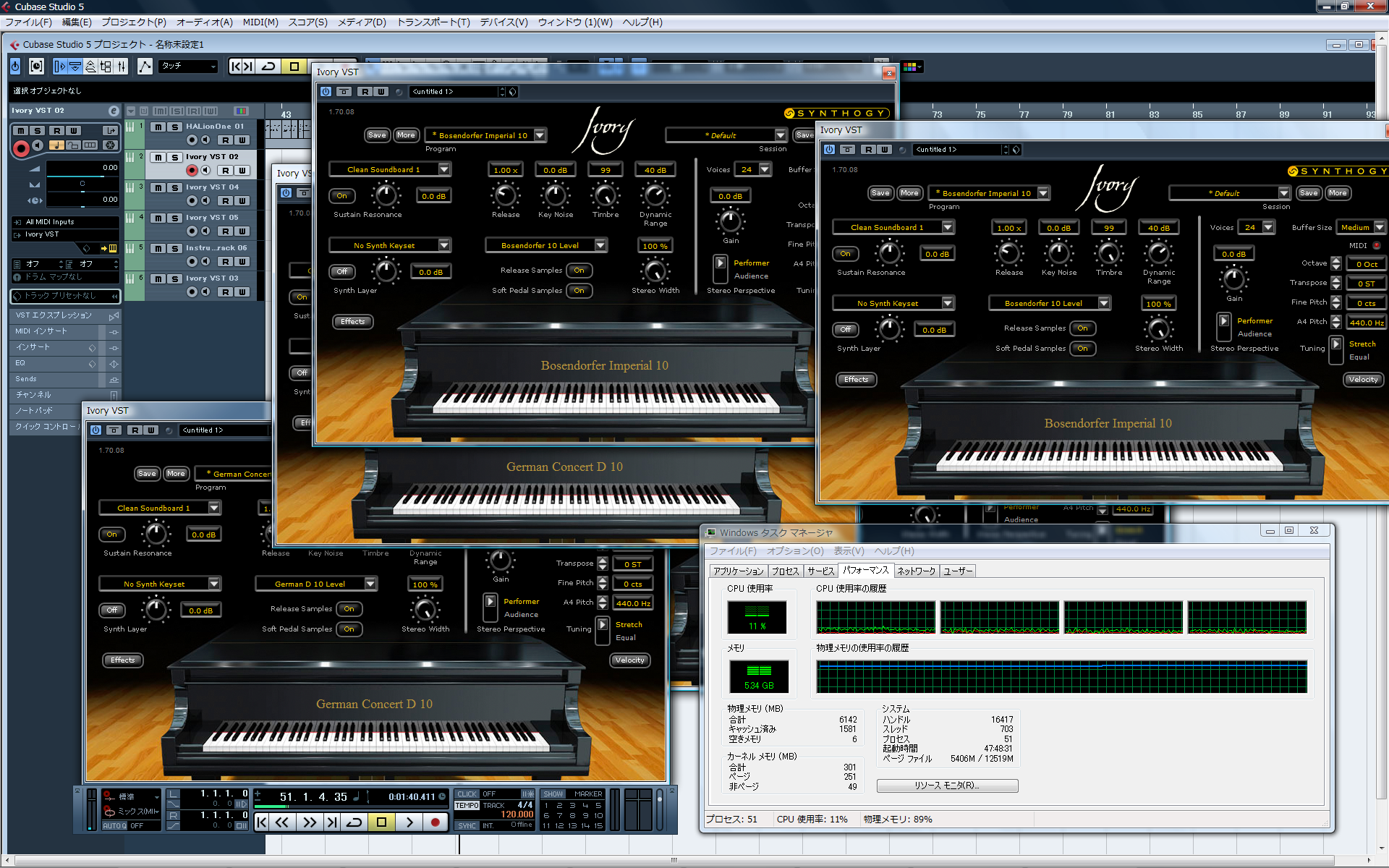Open Bosendorfer 10 Level dropdown in rightmost Ivory
This screenshot has width=1389, height=868.
click(x=1104, y=303)
